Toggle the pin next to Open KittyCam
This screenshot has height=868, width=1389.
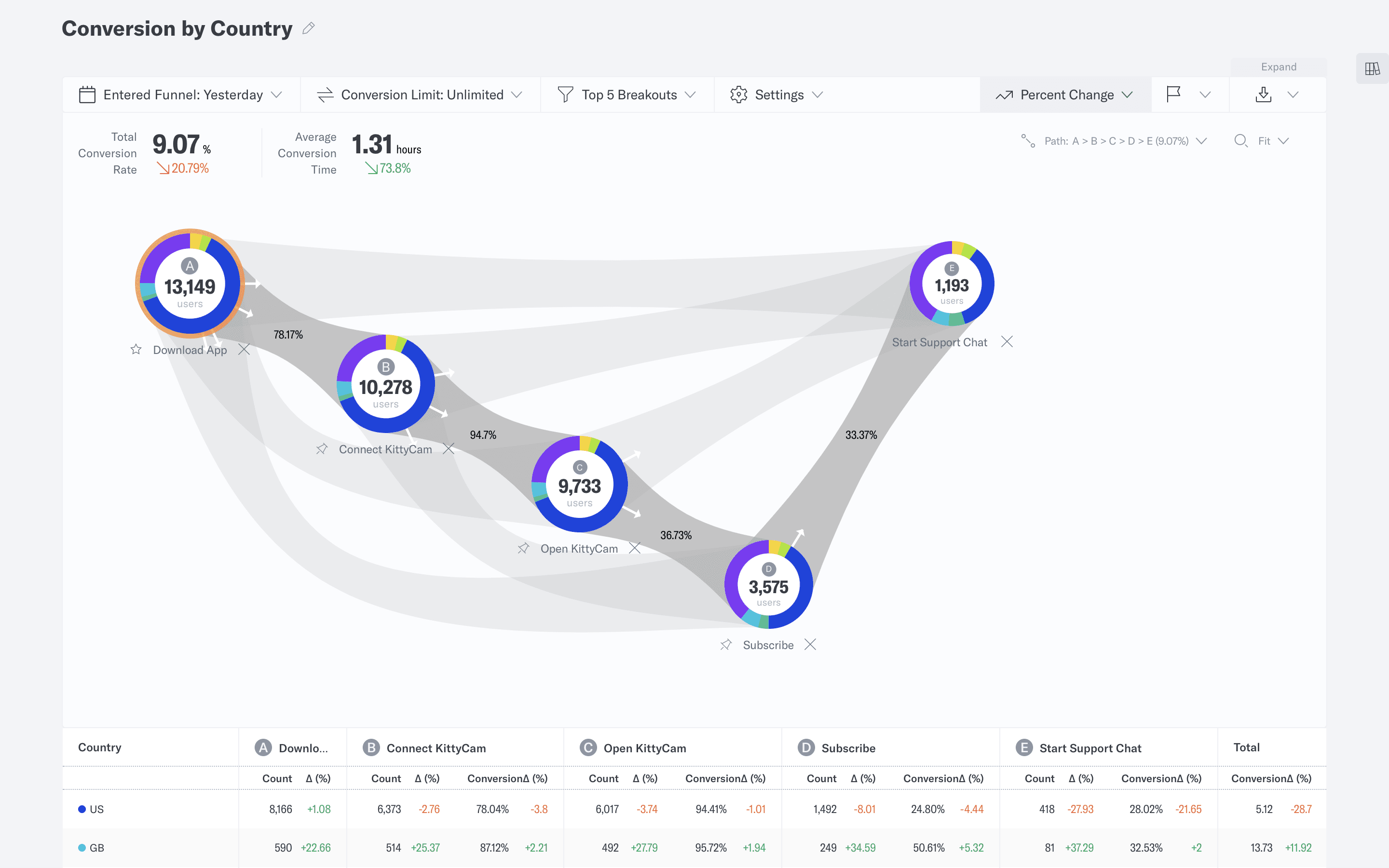(x=523, y=548)
